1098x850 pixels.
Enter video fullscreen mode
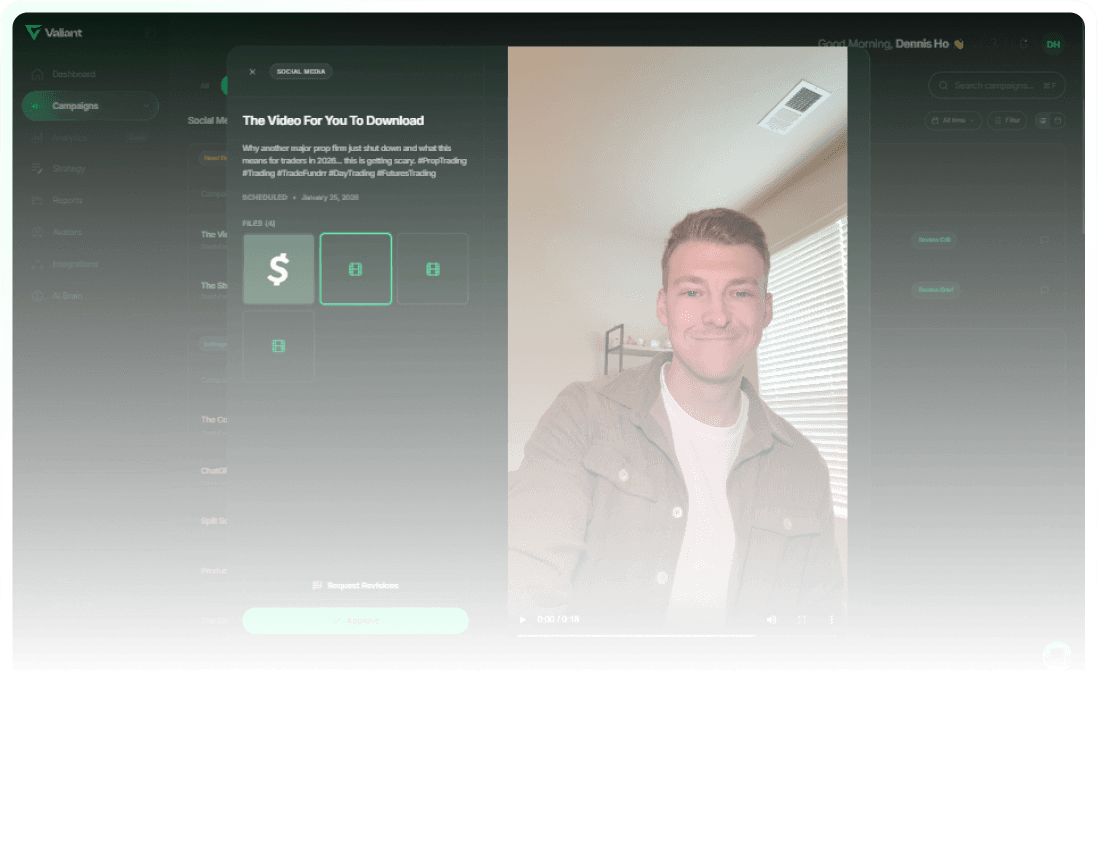pyautogui.click(x=802, y=620)
